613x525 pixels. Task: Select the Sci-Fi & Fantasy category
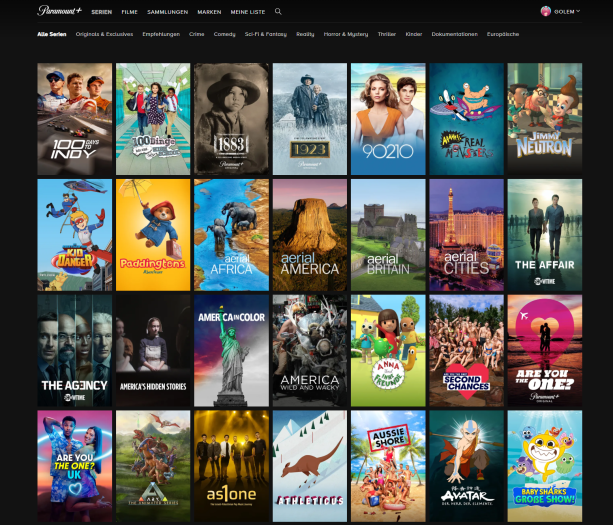[x=266, y=34]
